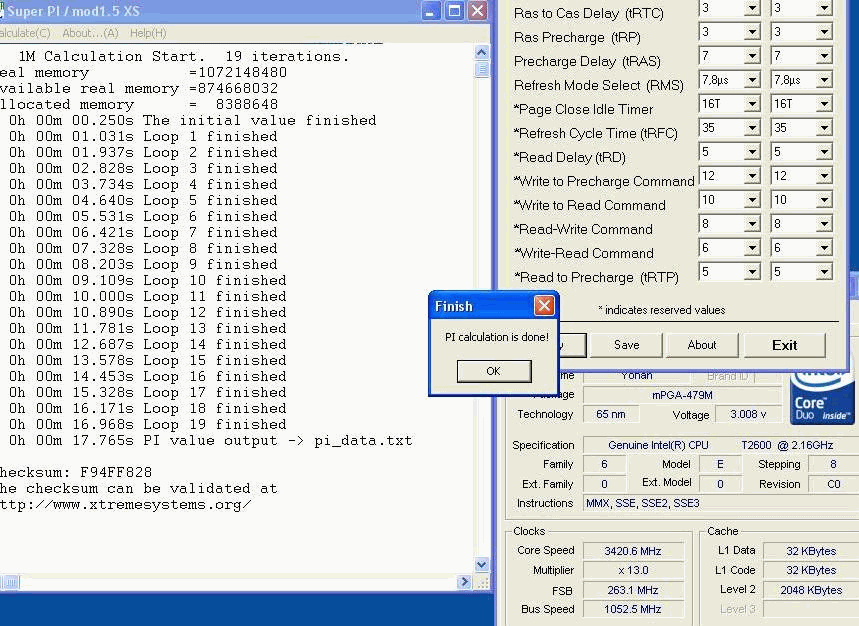
Task: Open the first Read Delay (tRD) dropdown
Action: tap(752, 152)
